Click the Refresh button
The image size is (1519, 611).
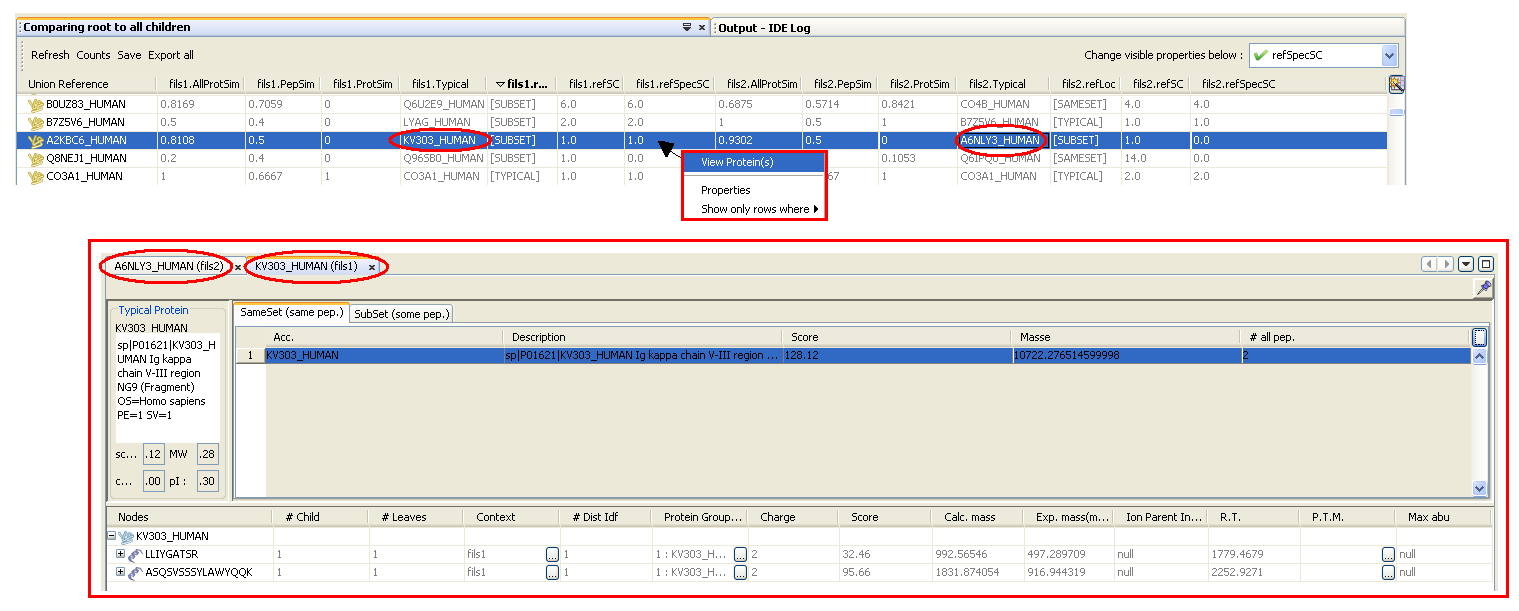click(50, 55)
